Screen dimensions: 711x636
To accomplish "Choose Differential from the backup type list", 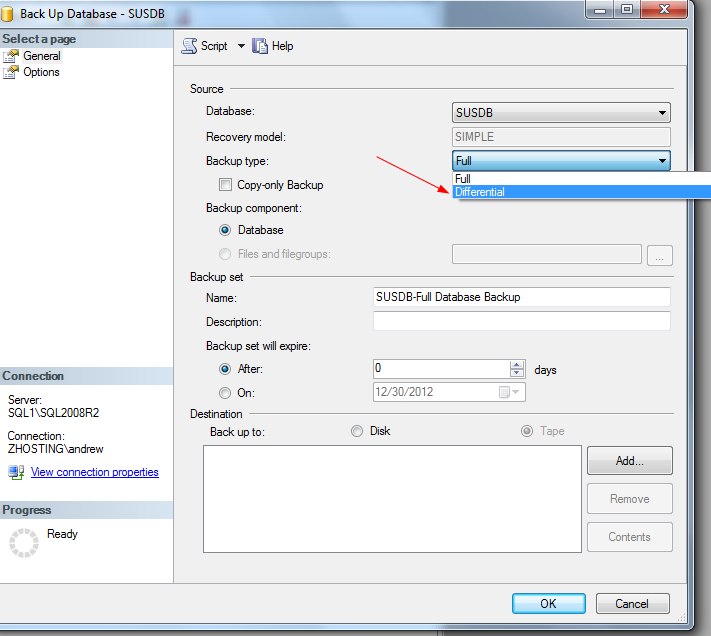I will coord(582,192).
